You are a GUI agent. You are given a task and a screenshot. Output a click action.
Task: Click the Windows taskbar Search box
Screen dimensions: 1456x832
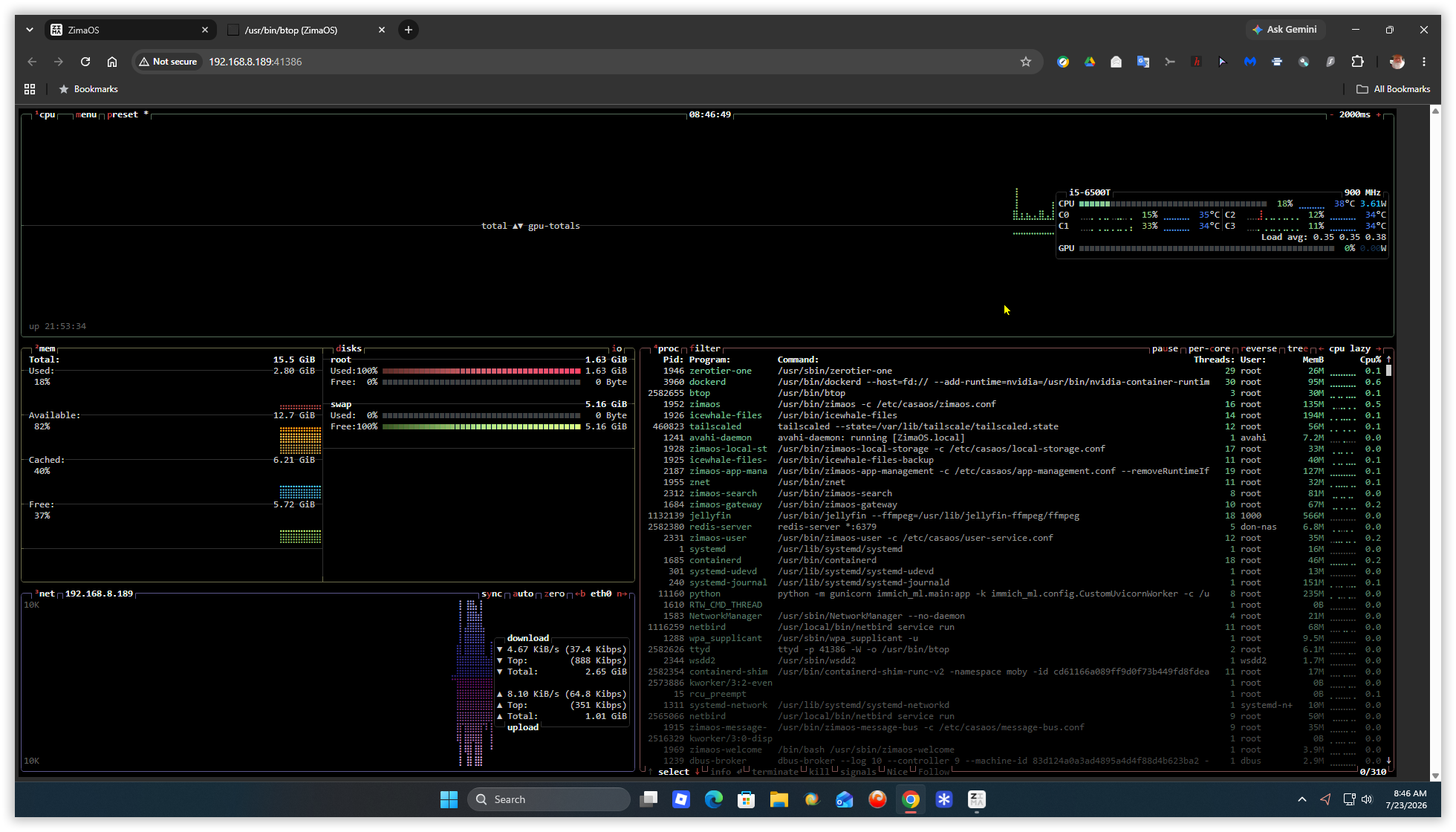coord(549,799)
